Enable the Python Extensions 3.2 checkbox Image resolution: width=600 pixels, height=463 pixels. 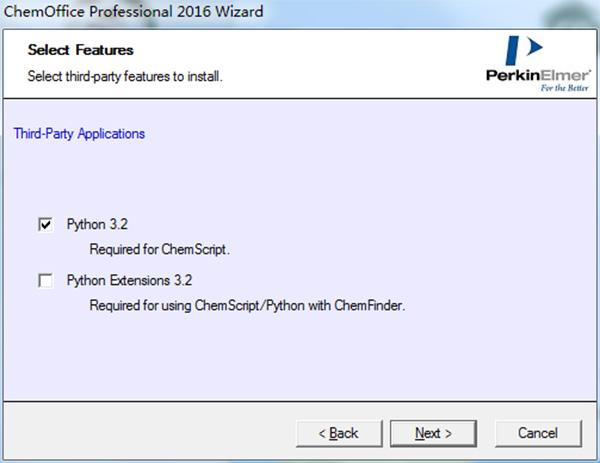tap(46, 280)
